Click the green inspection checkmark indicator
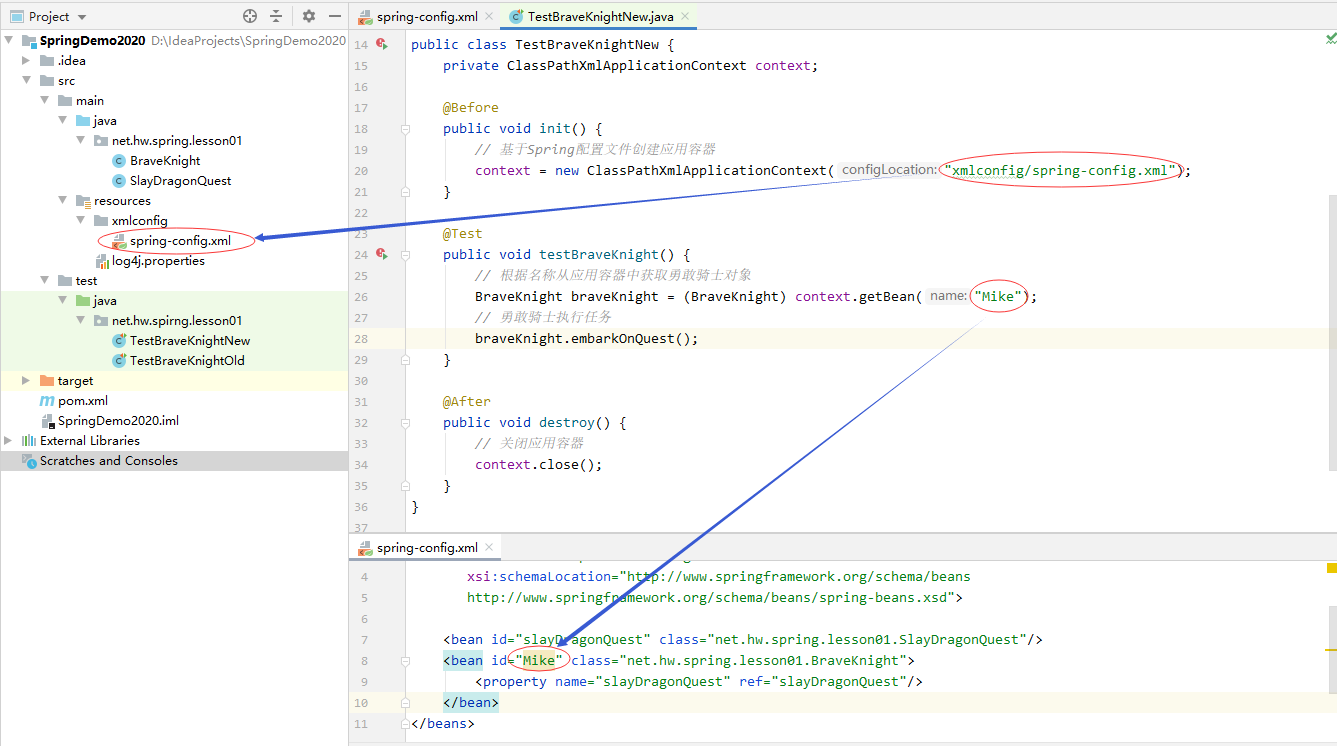 (x=1330, y=38)
